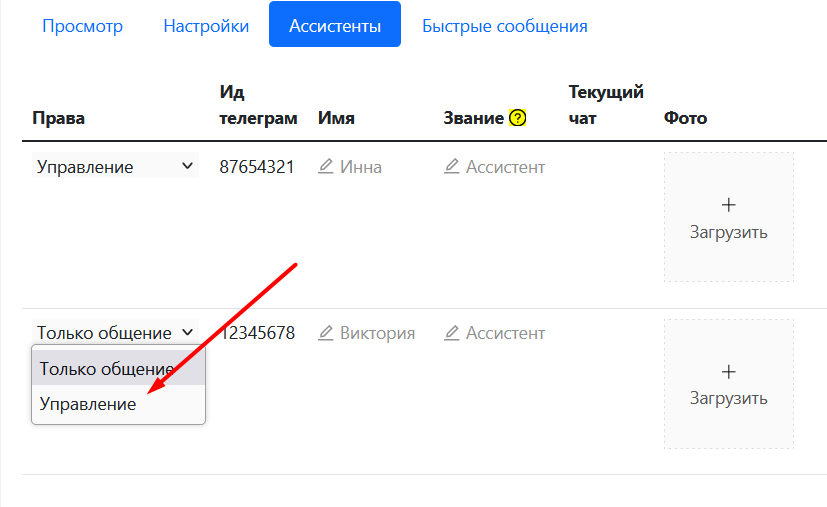Open the rights dropdown for Виктория
Image resolution: width=827 pixels, height=507 pixels.
[x=115, y=332]
